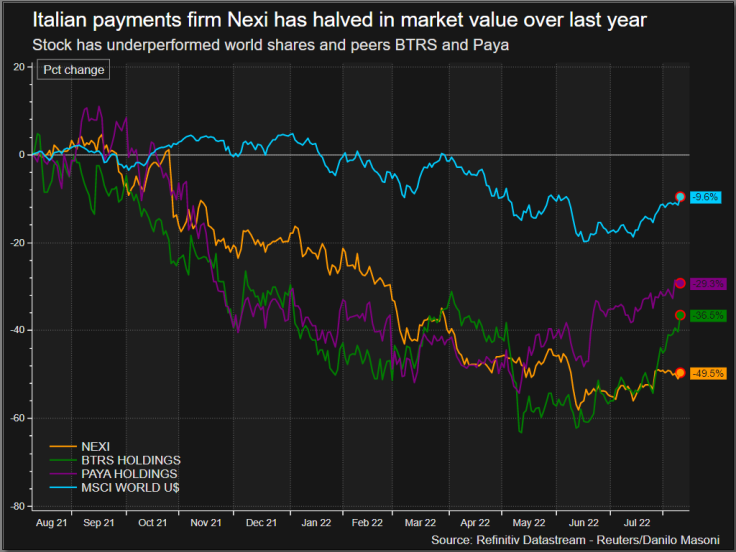Click the Refinitiv Datastream source credit

(x=575, y=540)
